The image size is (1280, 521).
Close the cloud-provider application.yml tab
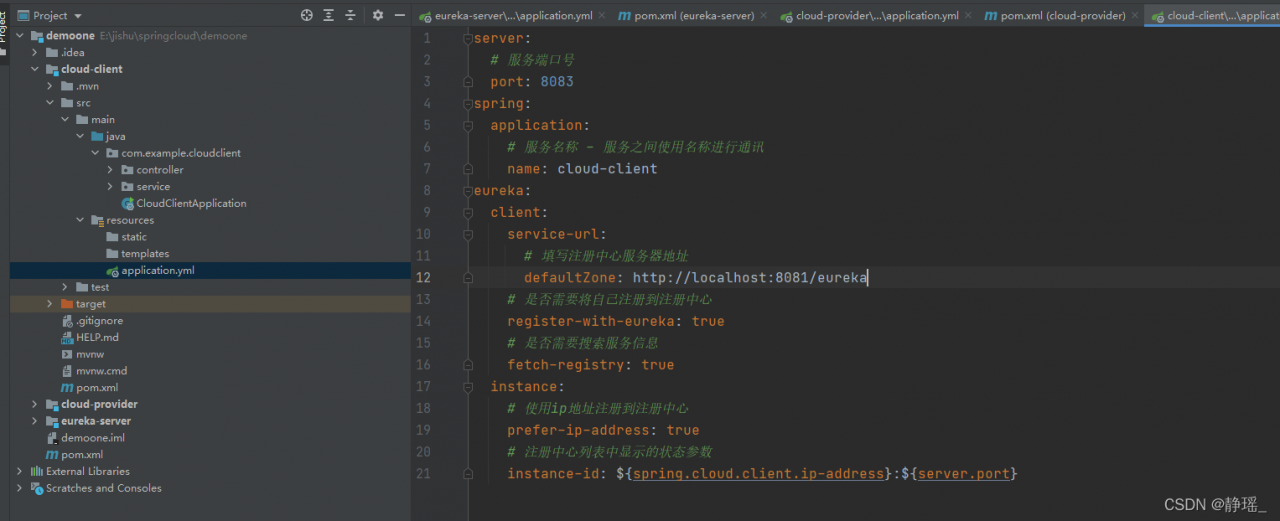[x=969, y=16]
